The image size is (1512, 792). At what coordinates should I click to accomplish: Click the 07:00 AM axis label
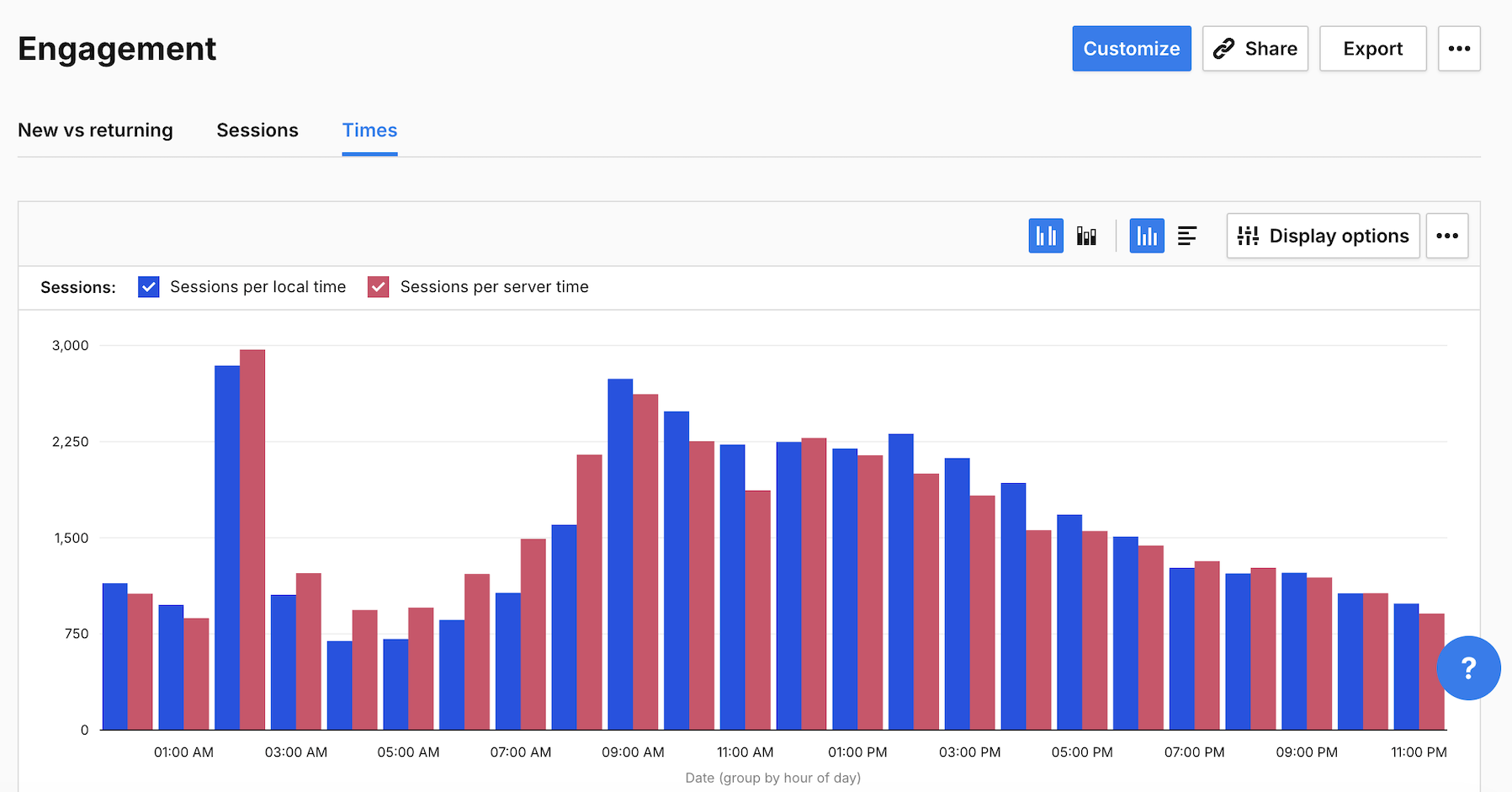click(521, 752)
